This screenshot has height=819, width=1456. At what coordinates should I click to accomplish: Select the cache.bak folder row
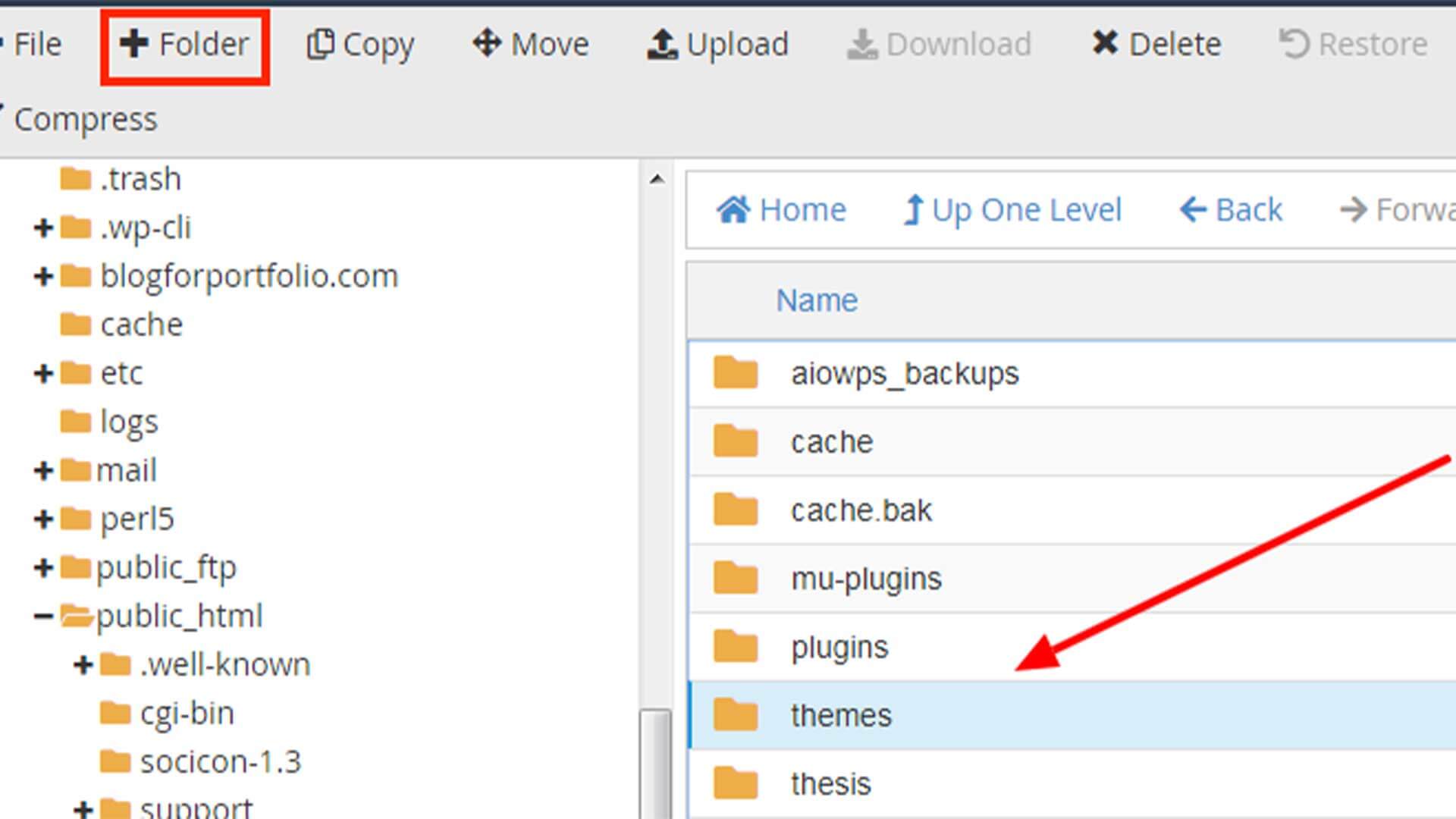(x=1072, y=510)
